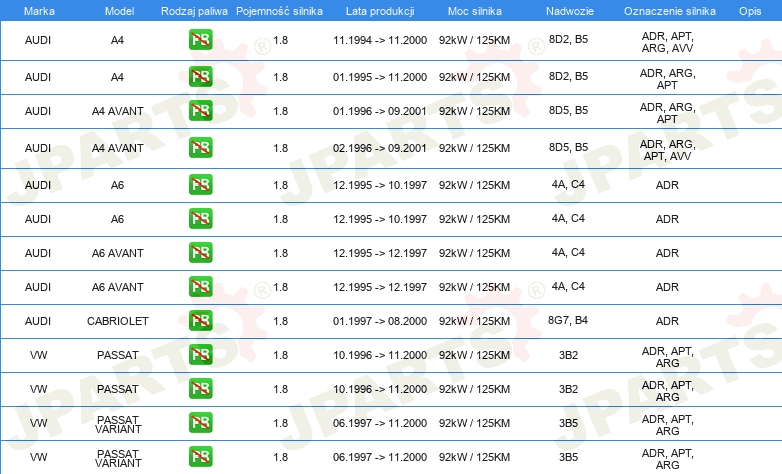This screenshot has height=474, width=782.
Task: Select the date range 01.1996 -> 09.2001
Action: (380, 111)
